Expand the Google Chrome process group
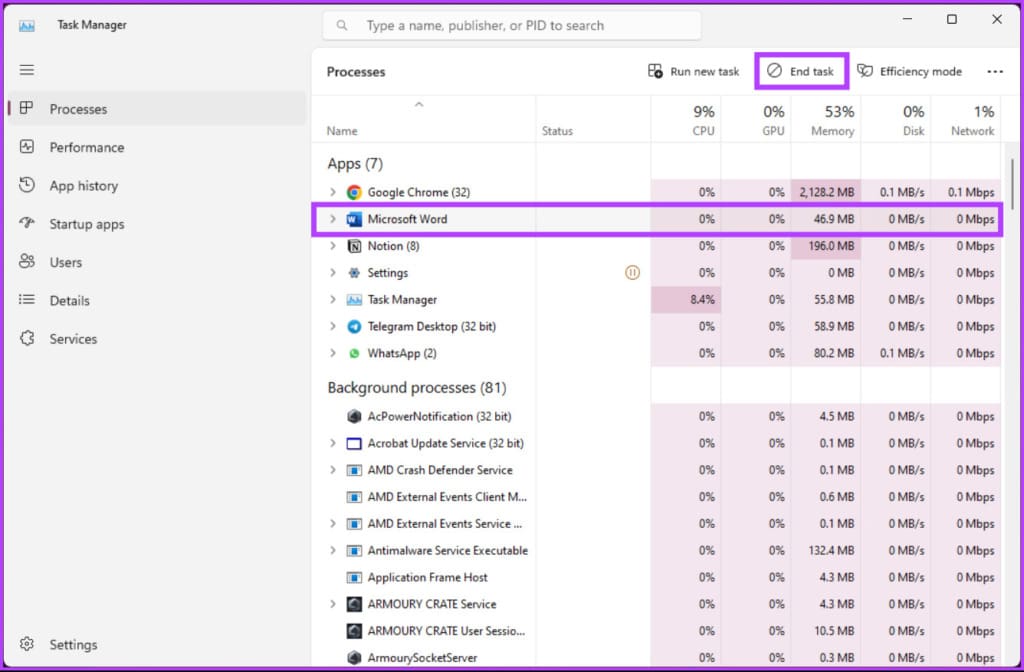This screenshot has height=672, width=1024. pos(332,192)
